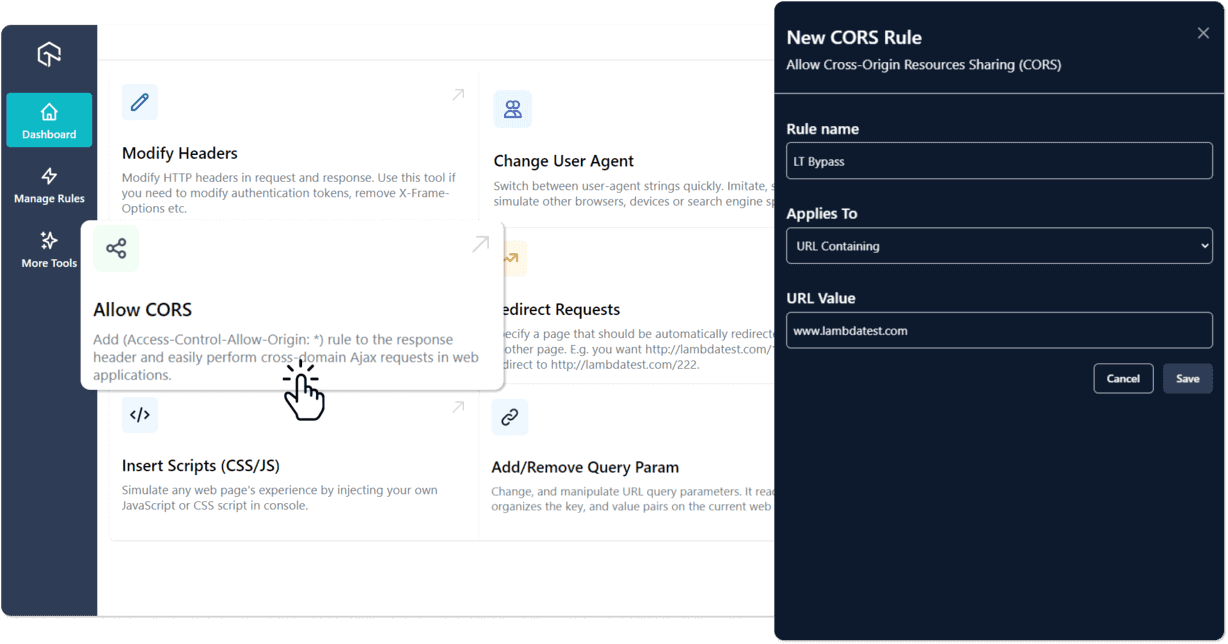This screenshot has height=644, width=1228.
Task: Click the Insert Scripts expand arrow
Action: [x=459, y=406]
